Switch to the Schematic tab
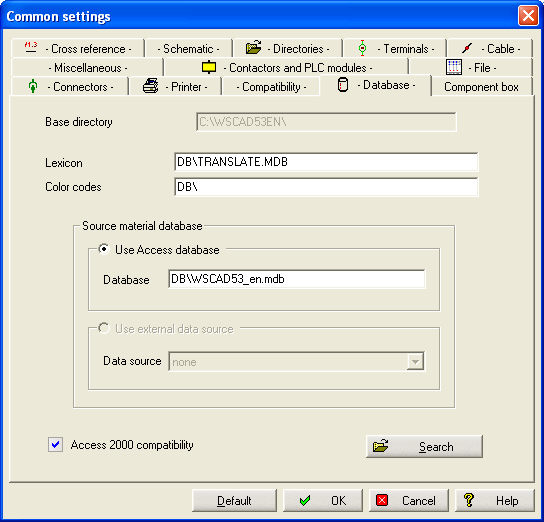This screenshot has height=522, width=544. pyautogui.click(x=188, y=49)
